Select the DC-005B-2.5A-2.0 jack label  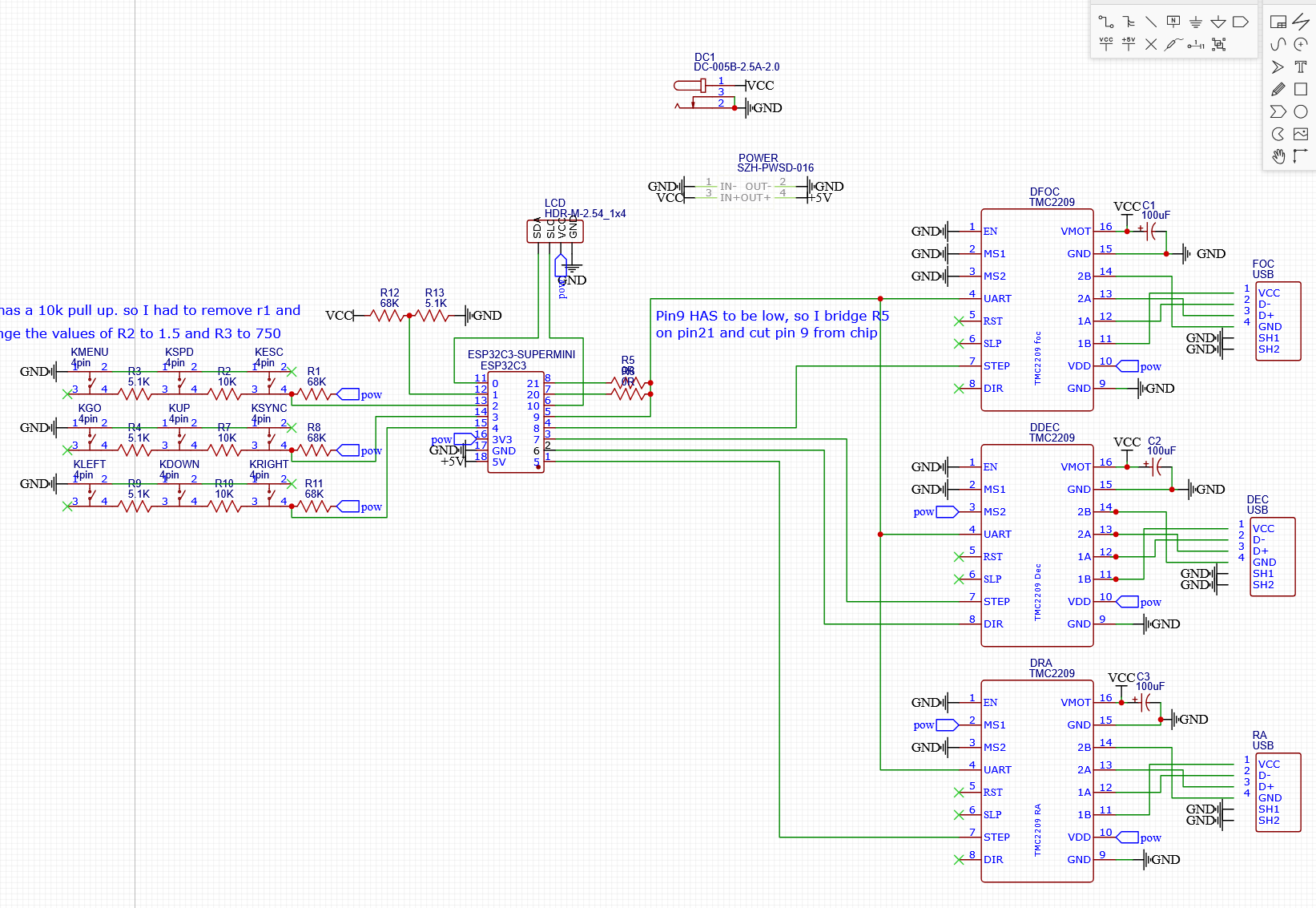click(736, 67)
